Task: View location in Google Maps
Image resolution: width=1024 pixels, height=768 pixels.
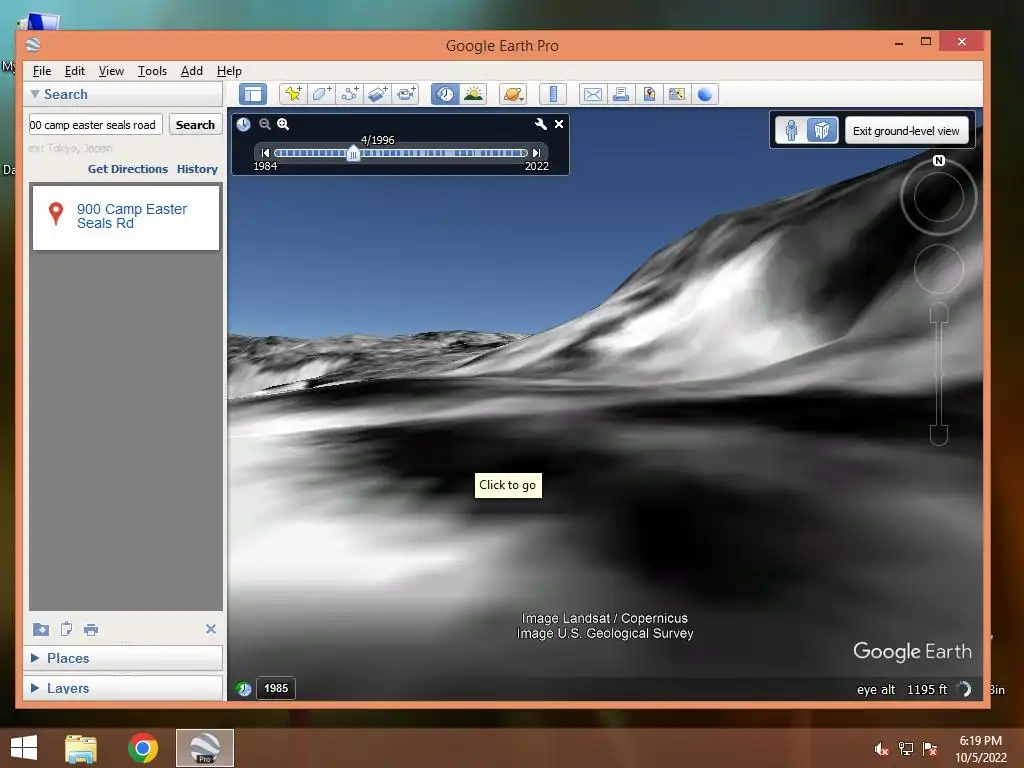Action: click(x=677, y=94)
